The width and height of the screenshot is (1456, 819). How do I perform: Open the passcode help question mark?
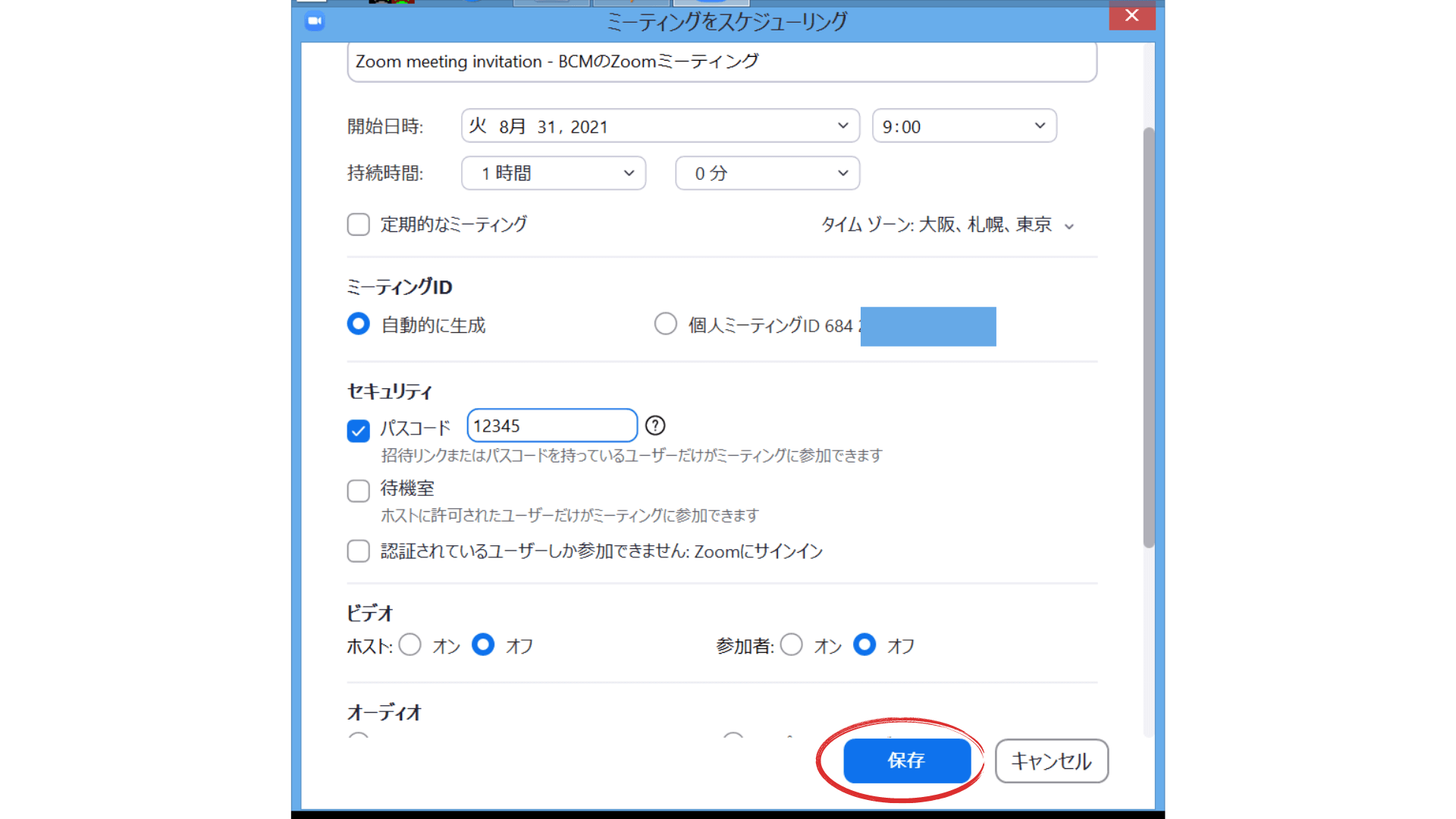coord(654,425)
